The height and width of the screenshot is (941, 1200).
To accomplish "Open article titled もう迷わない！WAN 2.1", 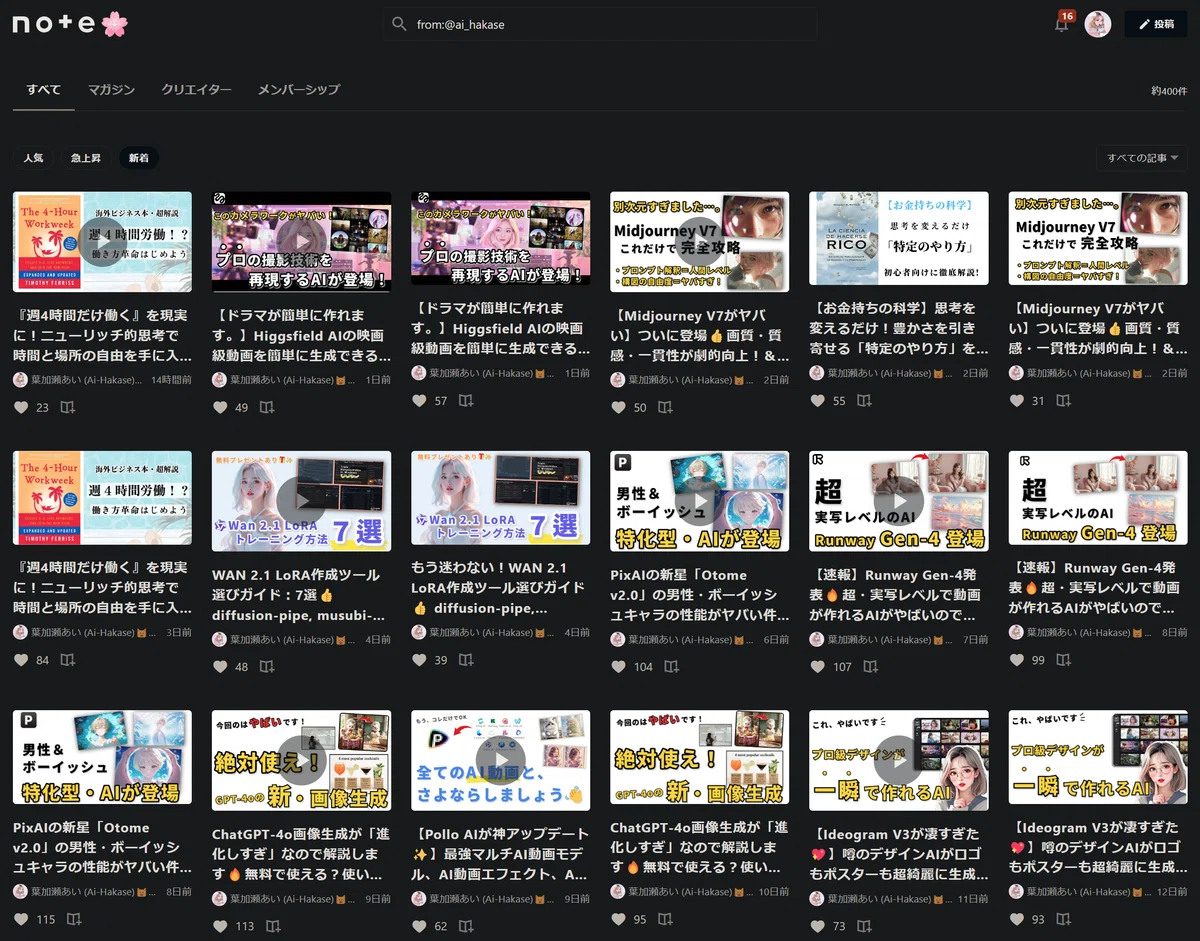I will click(x=500, y=587).
